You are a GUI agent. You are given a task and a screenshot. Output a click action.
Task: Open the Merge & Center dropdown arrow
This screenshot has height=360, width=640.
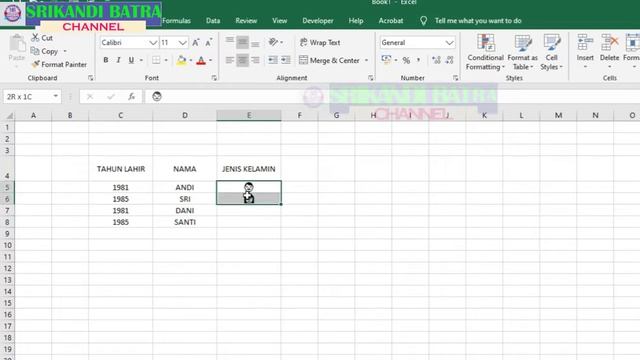[x=367, y=60]
